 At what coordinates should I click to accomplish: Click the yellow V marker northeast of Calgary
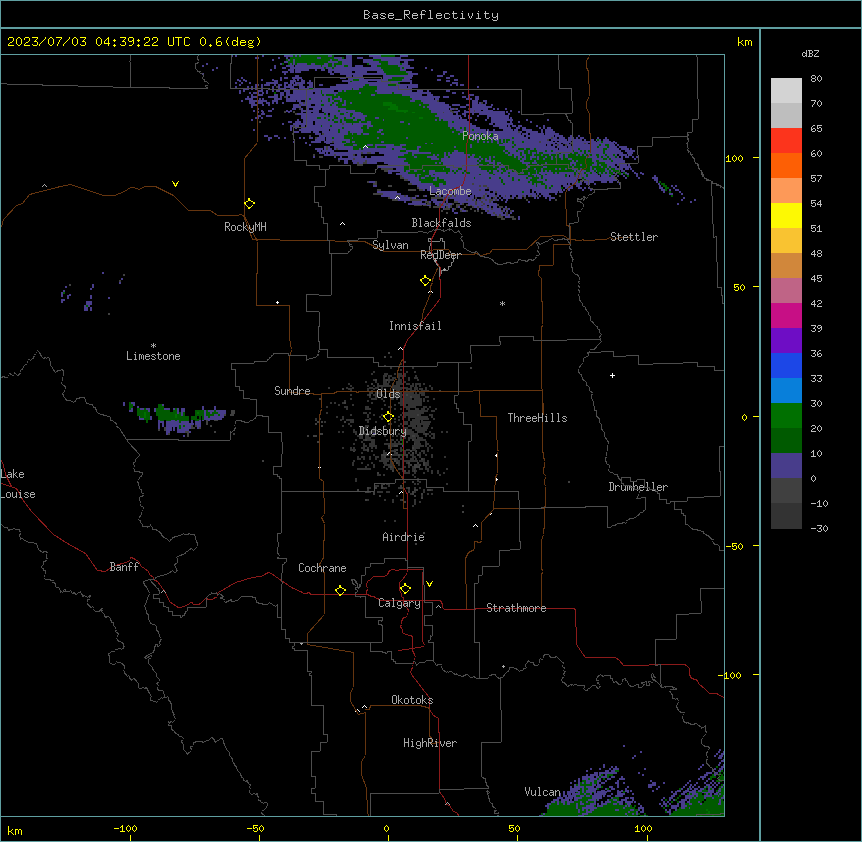click(429, 584)
